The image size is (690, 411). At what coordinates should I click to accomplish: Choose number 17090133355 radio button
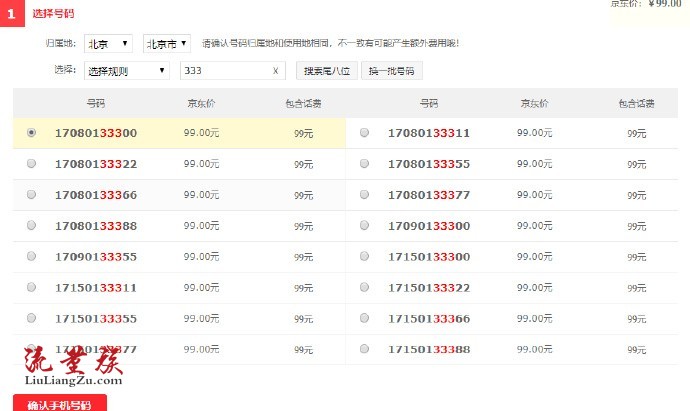tap(31, 256)
